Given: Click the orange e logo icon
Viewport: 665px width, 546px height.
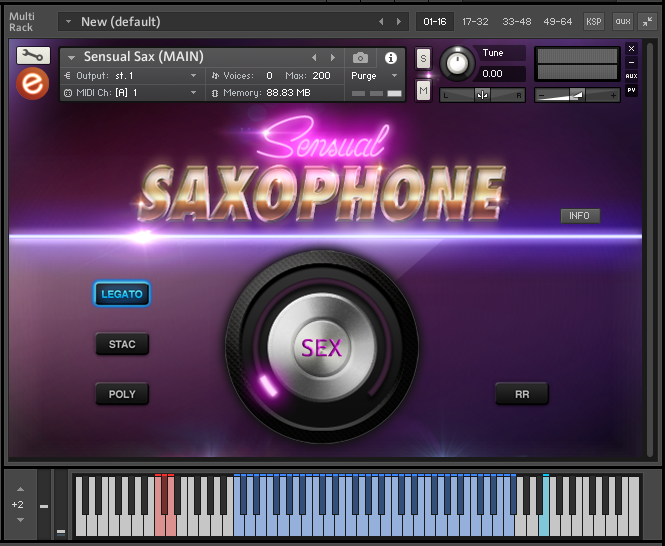Looking at the screenshot, I should pyautogui.click(x=33, y=84).
